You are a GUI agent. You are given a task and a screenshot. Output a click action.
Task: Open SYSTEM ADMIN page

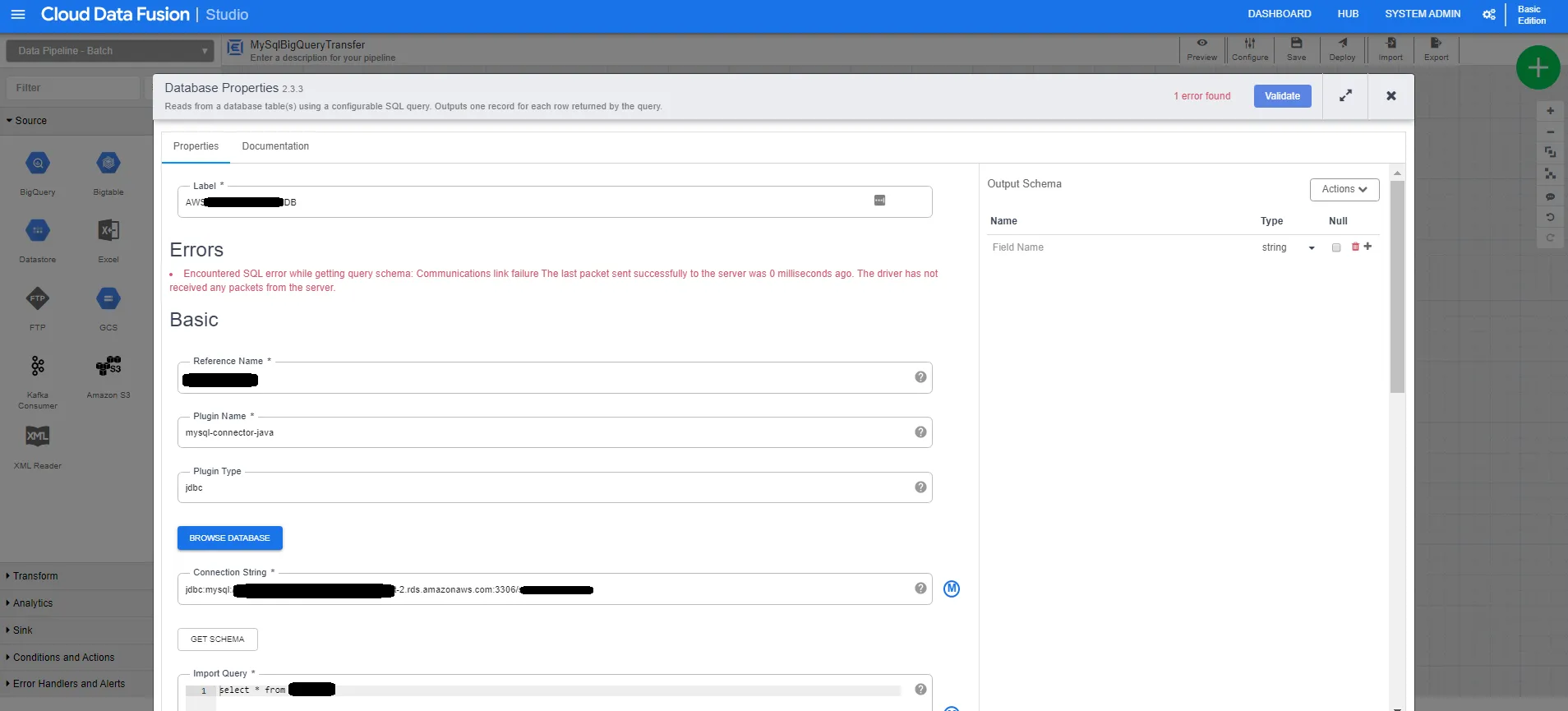click(x=1423, y=14)
